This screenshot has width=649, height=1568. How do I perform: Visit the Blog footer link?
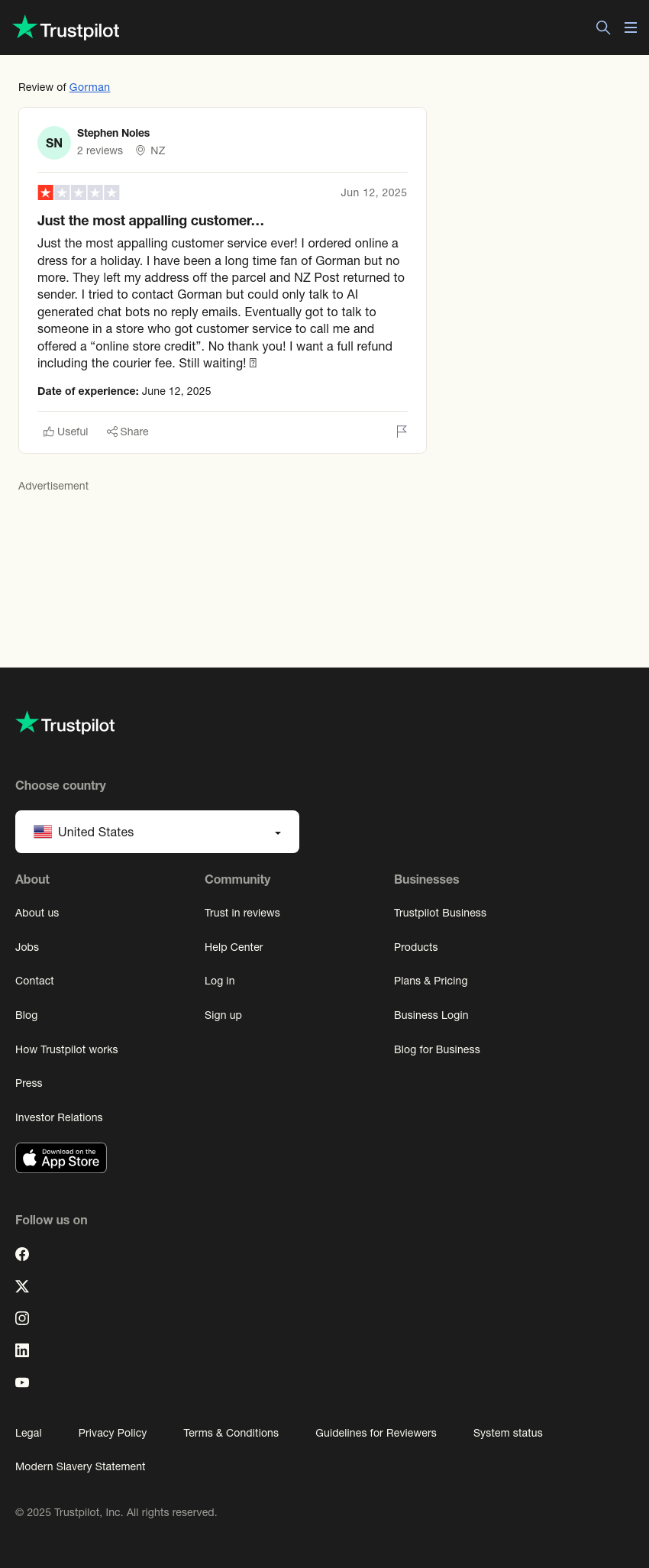[26, 1015]
